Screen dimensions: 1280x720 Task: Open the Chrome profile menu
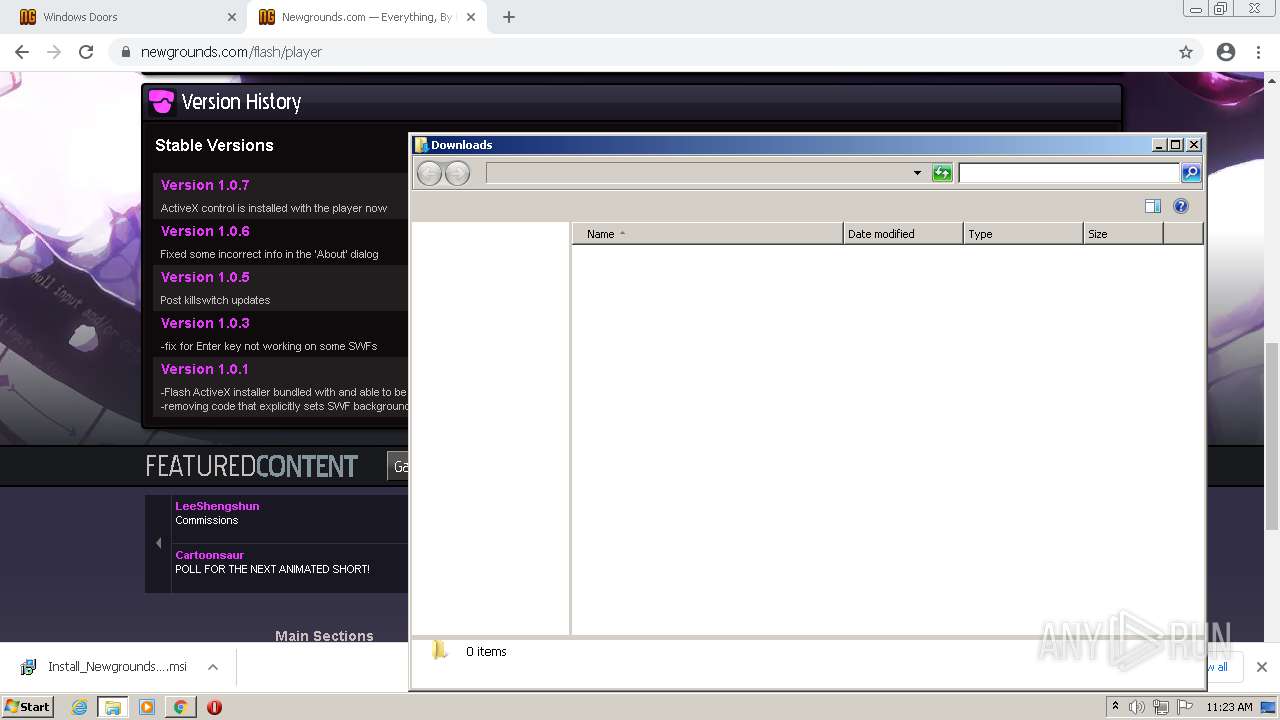click(1226, 52)
